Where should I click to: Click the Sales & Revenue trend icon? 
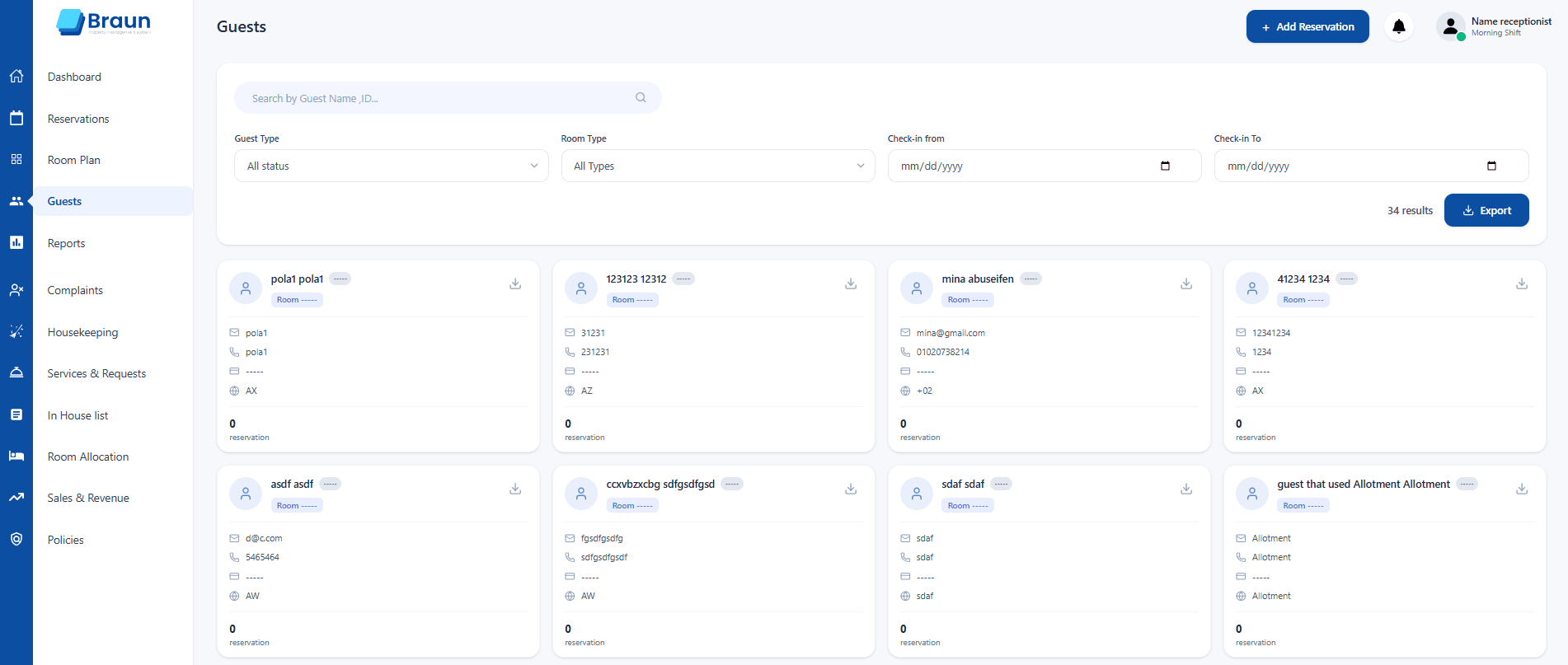click(x=16, y=497)
